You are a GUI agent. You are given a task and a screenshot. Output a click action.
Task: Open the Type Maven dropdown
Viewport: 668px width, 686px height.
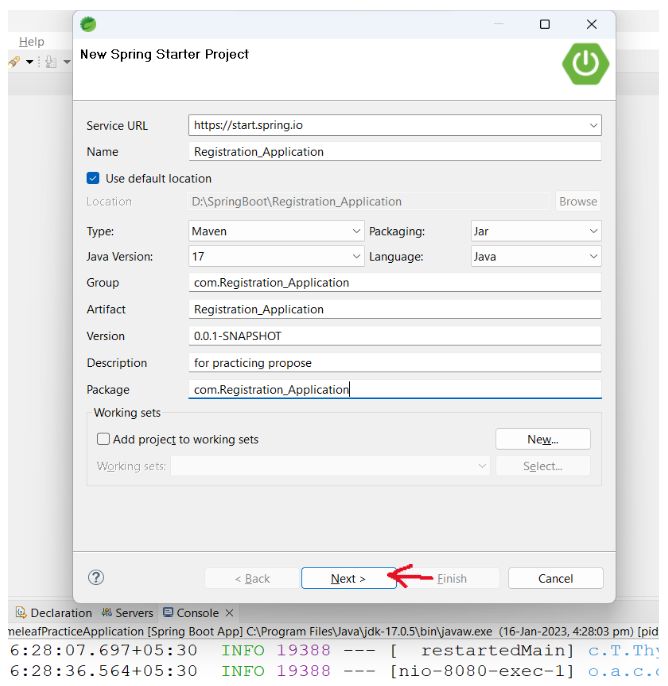click(x=357, y=231)
